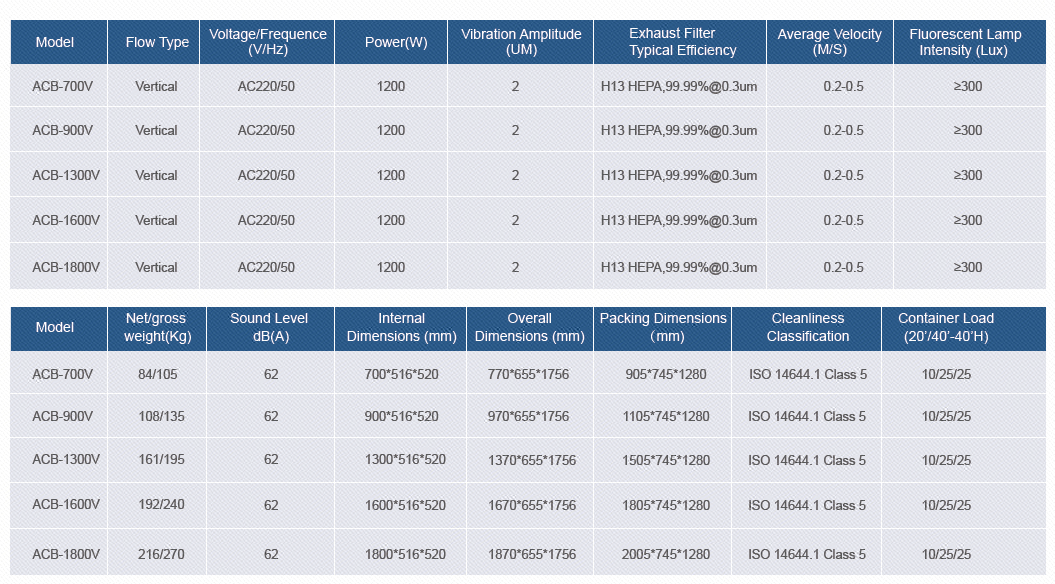The height and width of the screenshot is (584, 1055).
Task: Click the 'Flow Type' column header
Action: click(x=157, y=42)
